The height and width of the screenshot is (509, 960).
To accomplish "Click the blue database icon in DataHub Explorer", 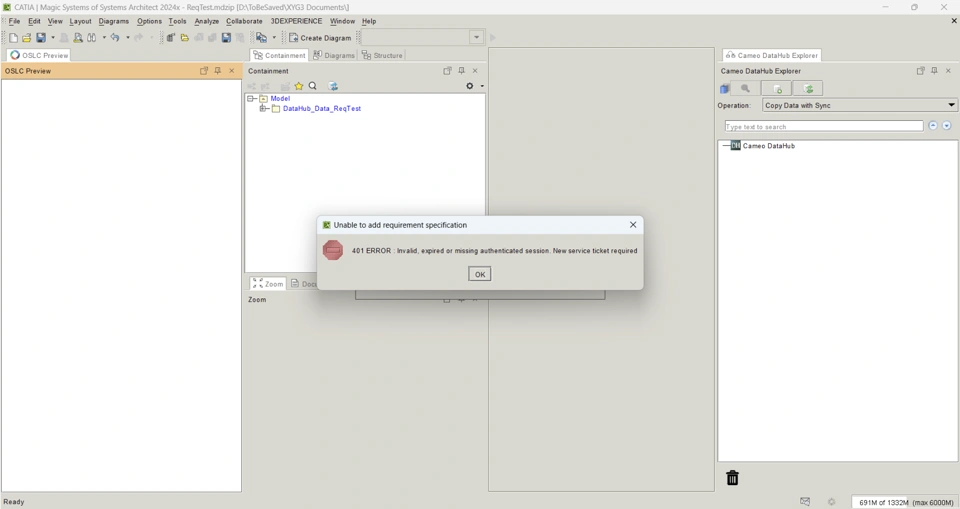I will point(725,89).
